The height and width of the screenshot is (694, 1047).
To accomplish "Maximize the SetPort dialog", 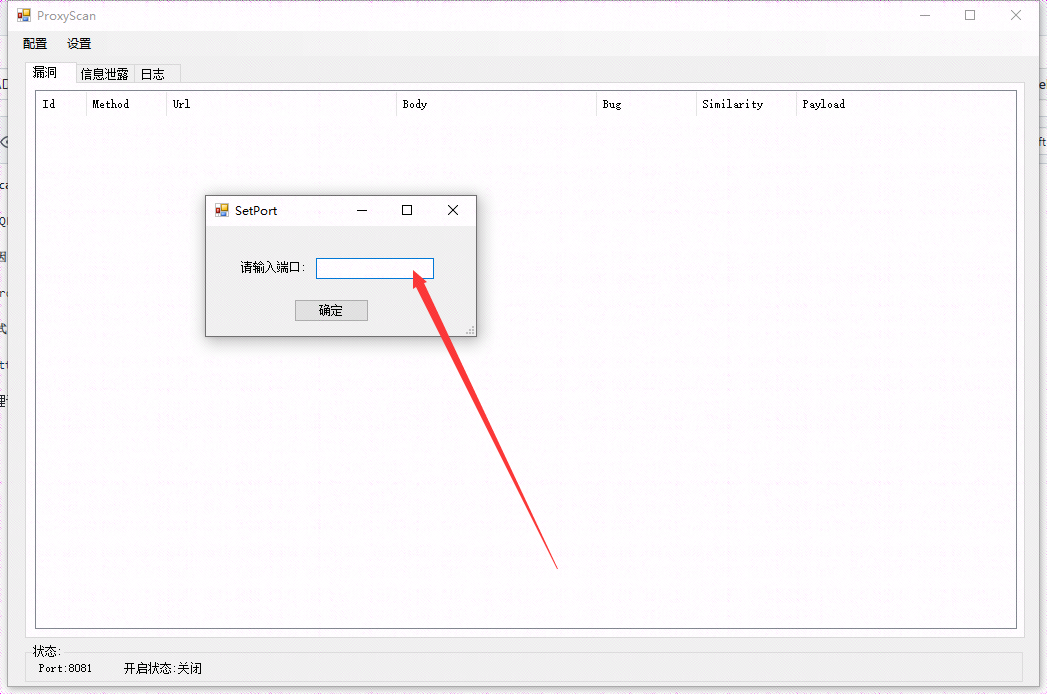I will pos(407,210).
